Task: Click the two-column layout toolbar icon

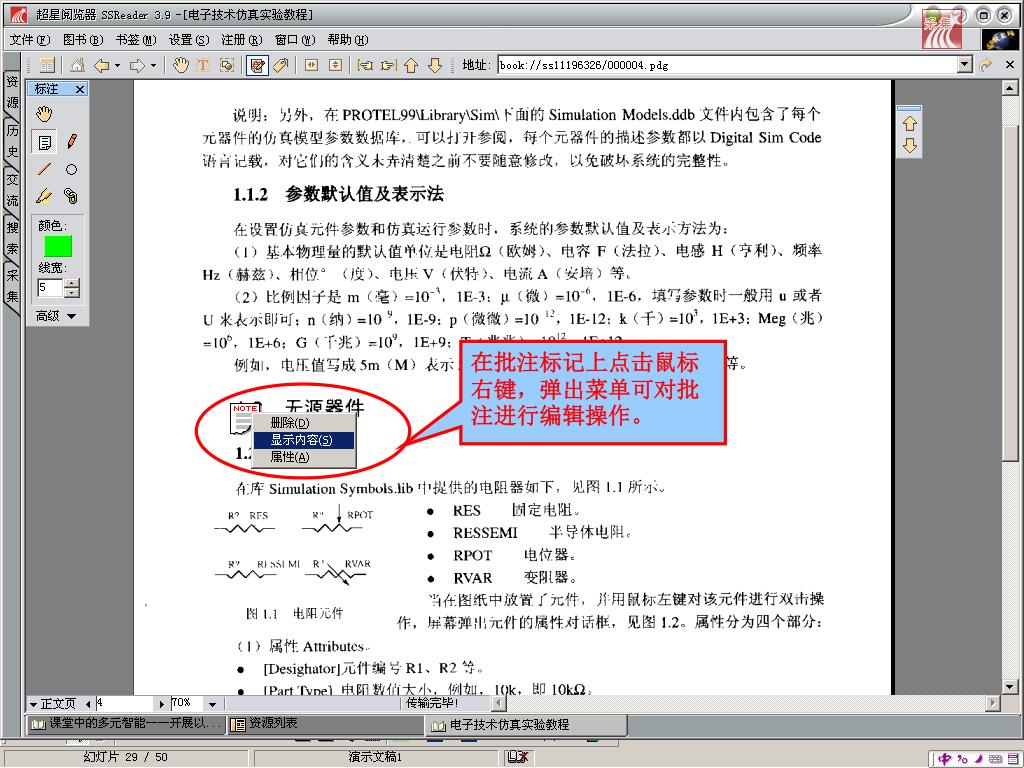Action: (x=47, y=65)
